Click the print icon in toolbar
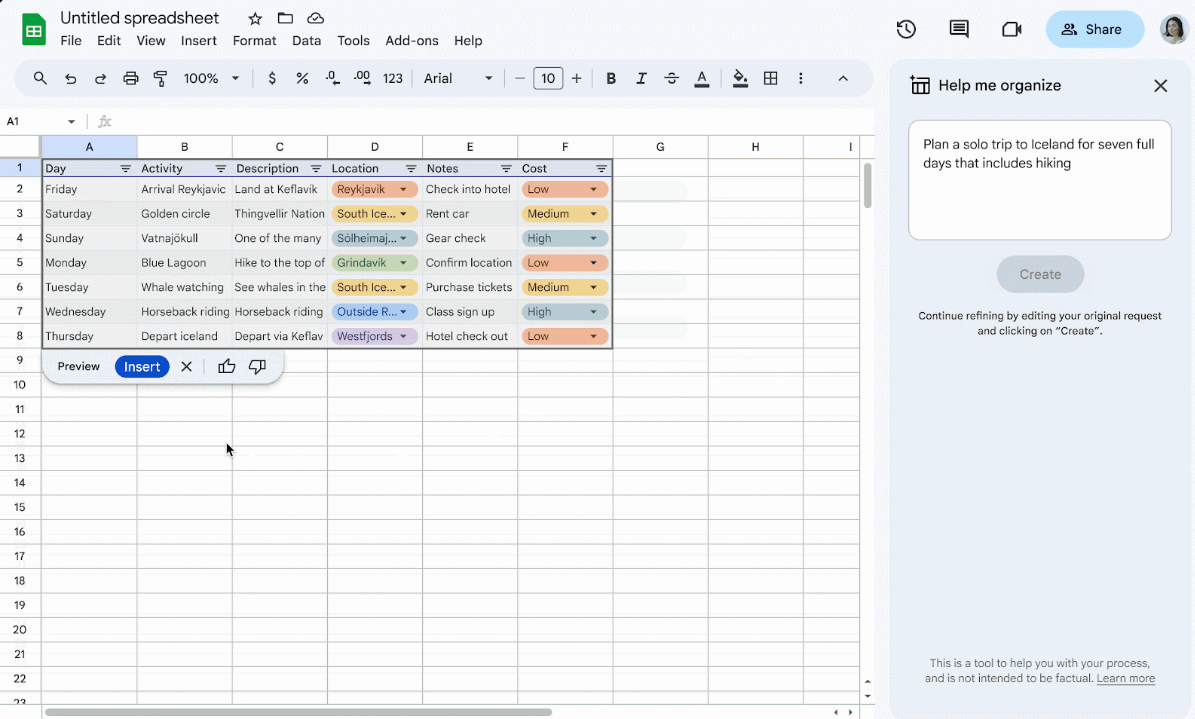Image resolution: width=1195 pixels, height=719 pixels. [x=131, y=78]
